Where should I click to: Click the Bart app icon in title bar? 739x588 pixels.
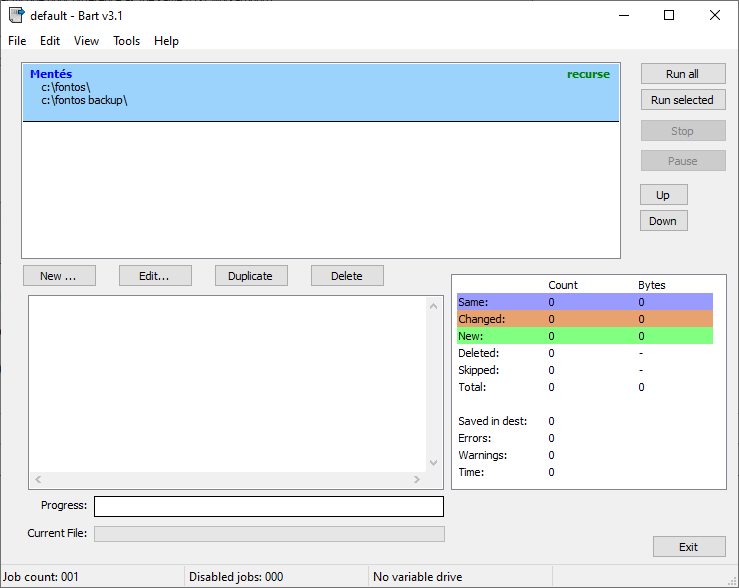pos(16,15)
